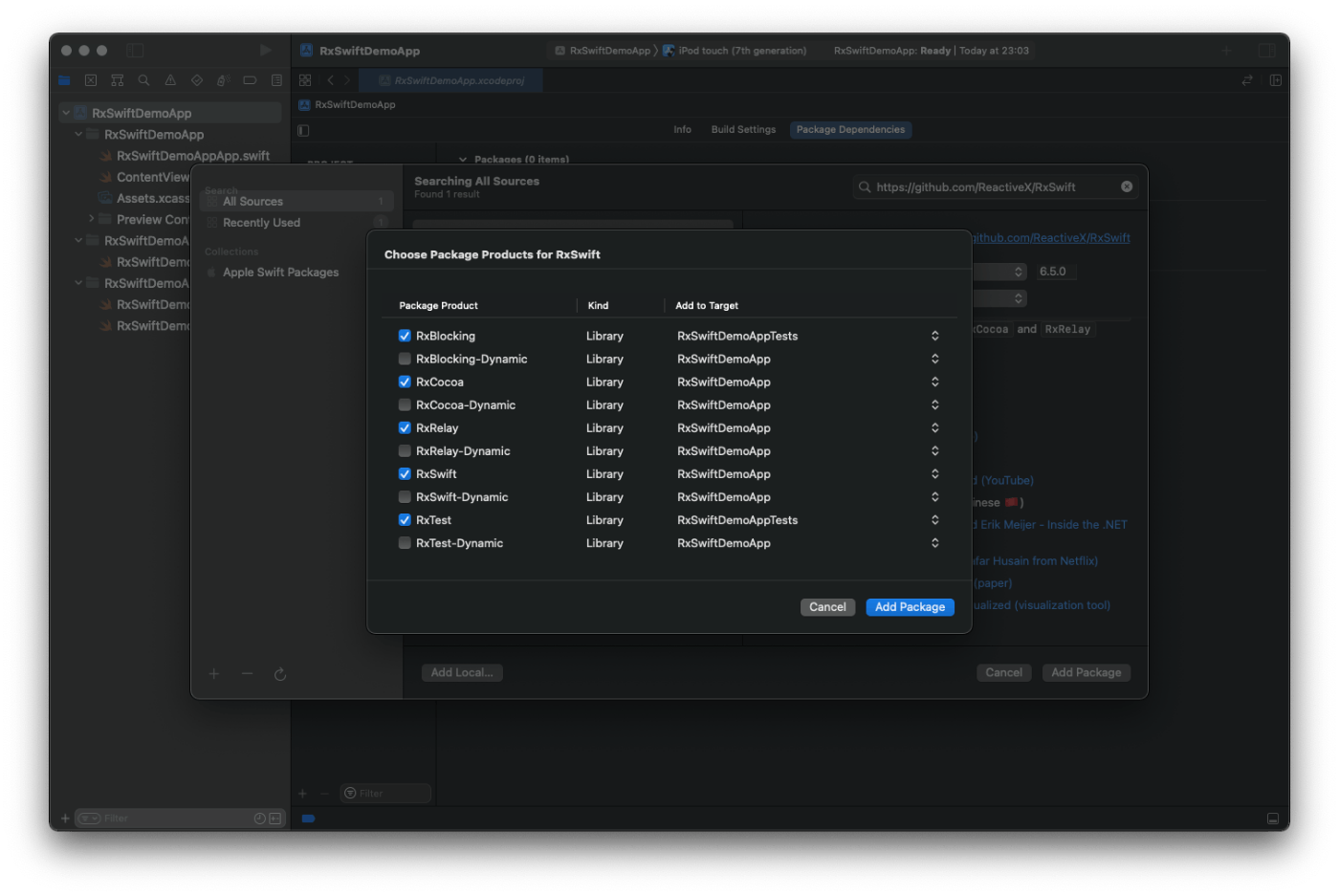The image size is (1339, 896).
Task: Refresh the package collections
Action: click(x=280, y=675)
